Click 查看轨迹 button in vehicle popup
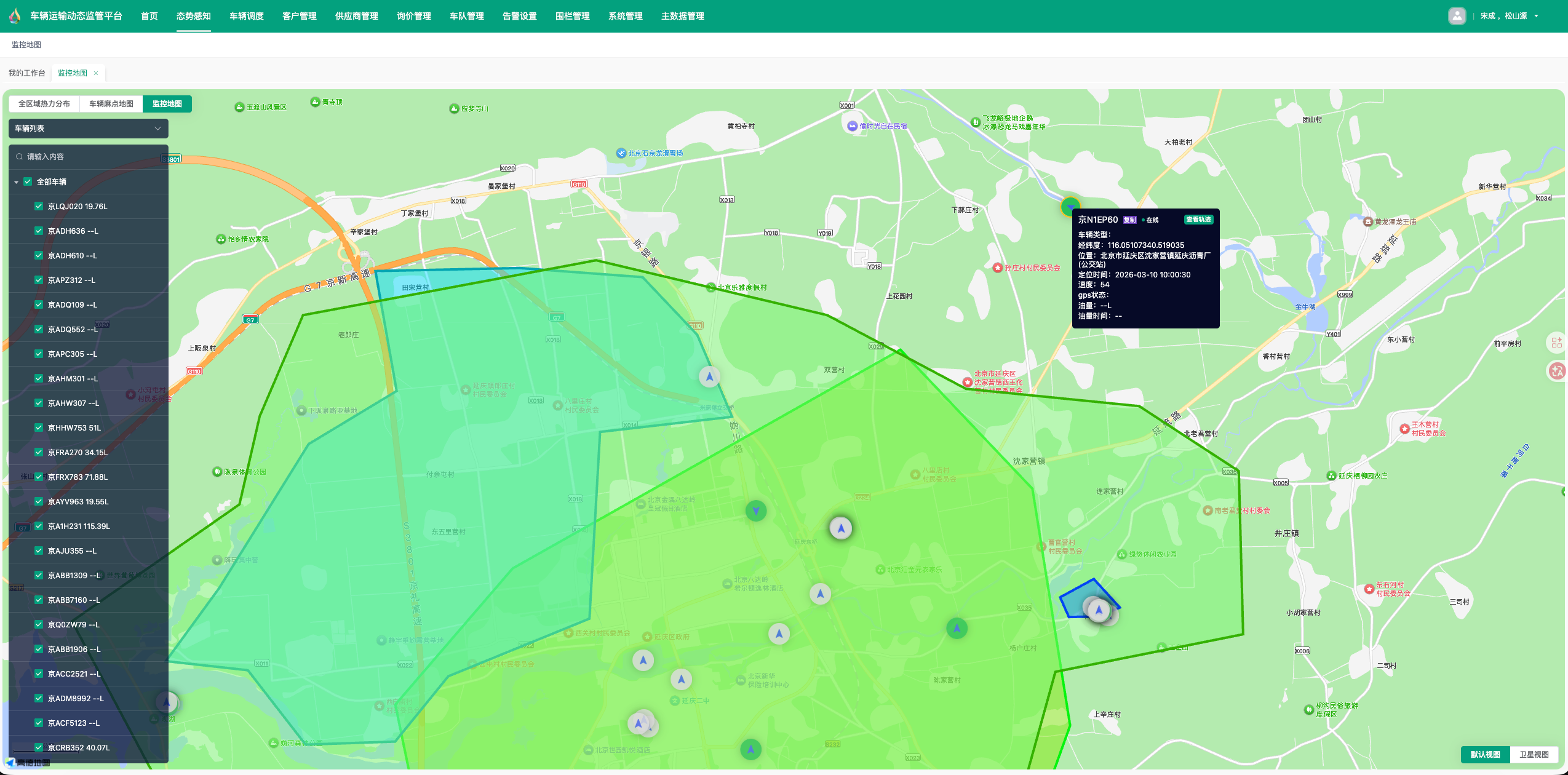Image resolution: width=1568 pixels, height=775 pixels. (x=1198, y=220)
